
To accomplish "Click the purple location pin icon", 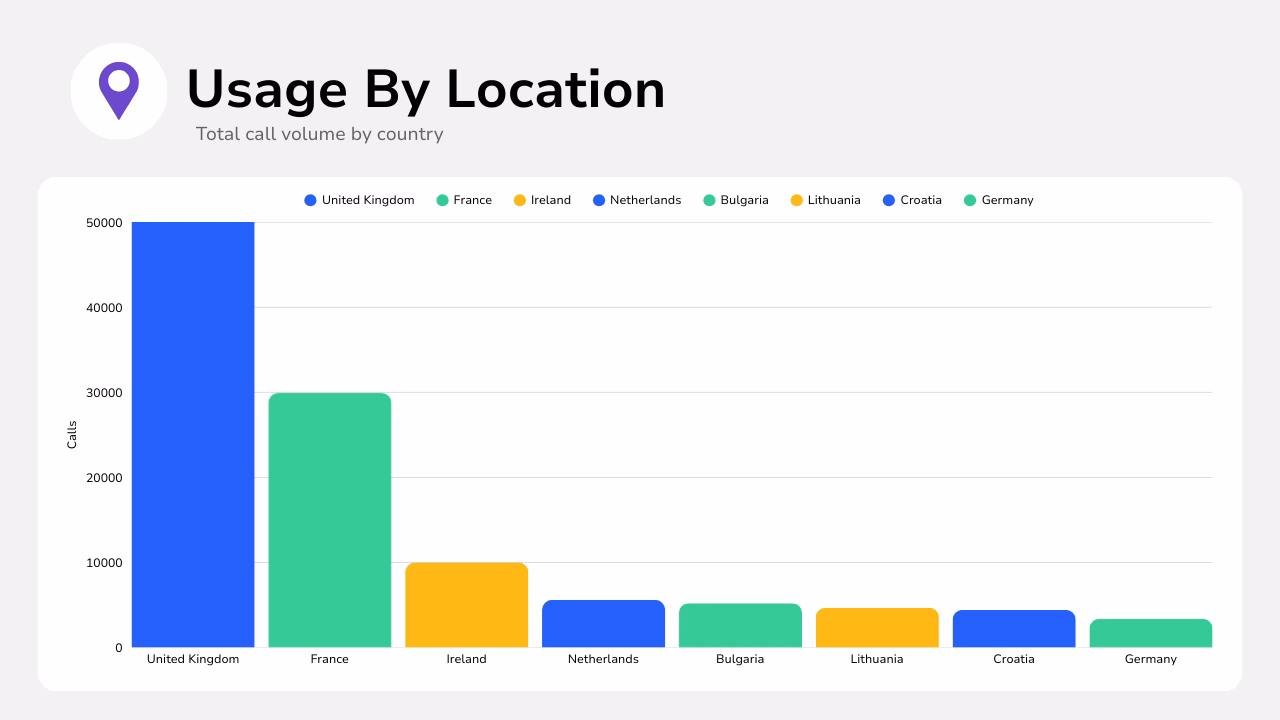I will (119, 89).
